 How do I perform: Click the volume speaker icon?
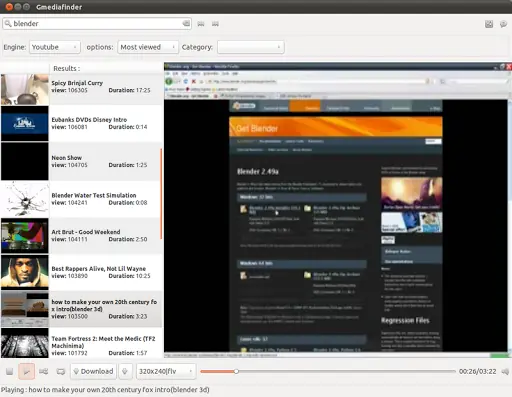tap(506, 371)
